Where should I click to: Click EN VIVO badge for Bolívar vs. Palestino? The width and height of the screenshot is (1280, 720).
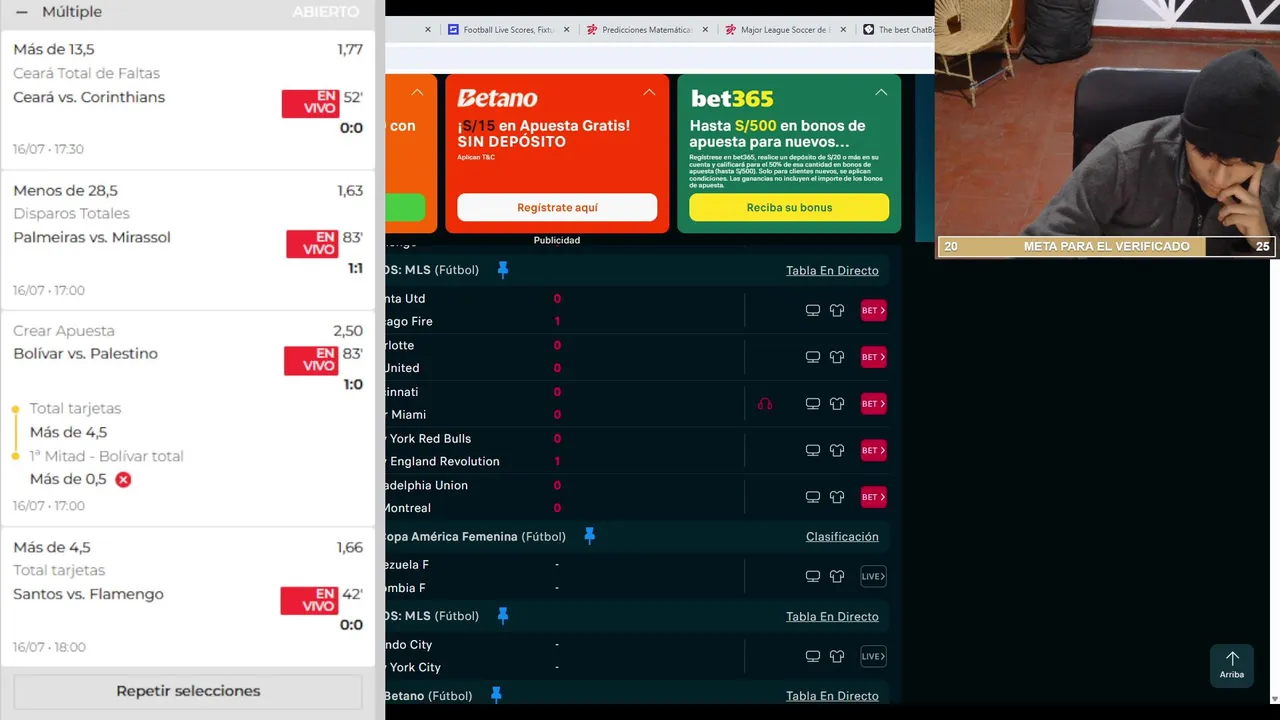[x=311, y=360]
